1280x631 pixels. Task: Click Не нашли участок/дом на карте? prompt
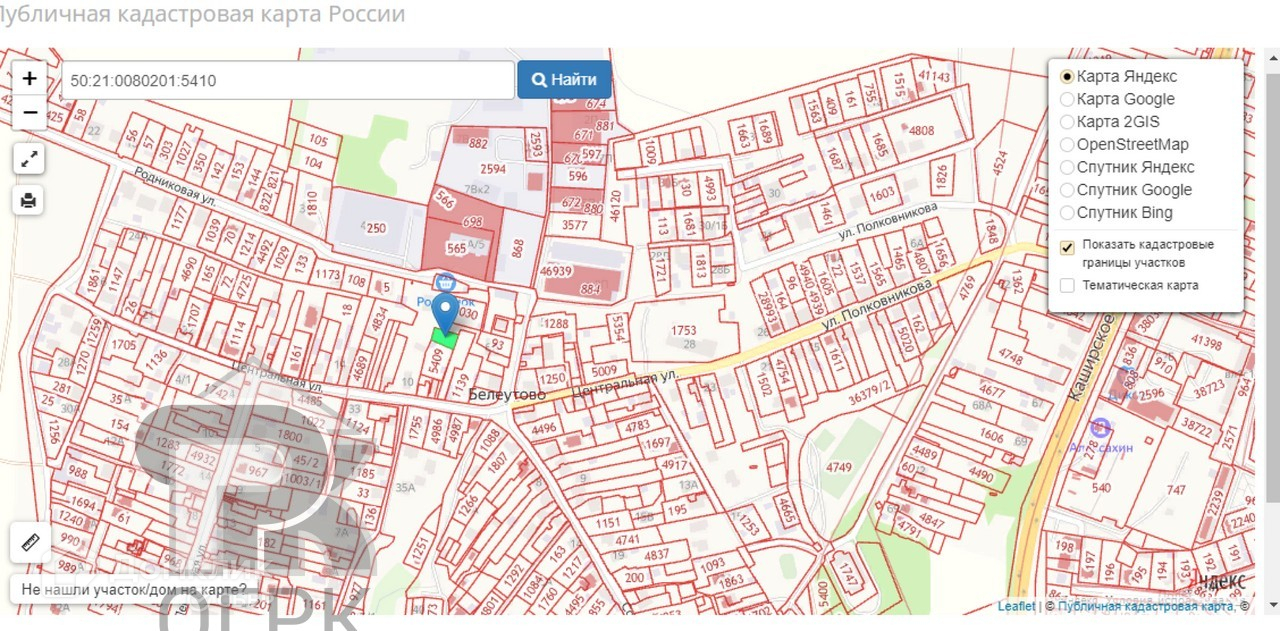click(134, 589)
